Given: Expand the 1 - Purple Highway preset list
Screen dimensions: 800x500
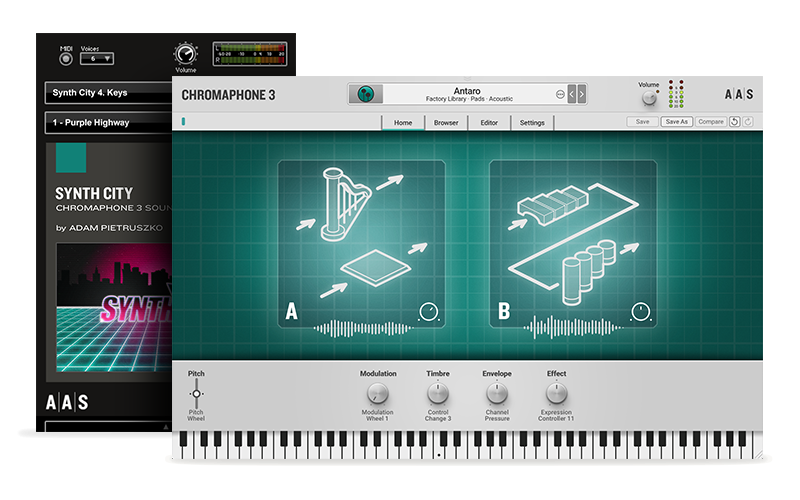Looking at the screenshot, I should click(x=105, y=123).
